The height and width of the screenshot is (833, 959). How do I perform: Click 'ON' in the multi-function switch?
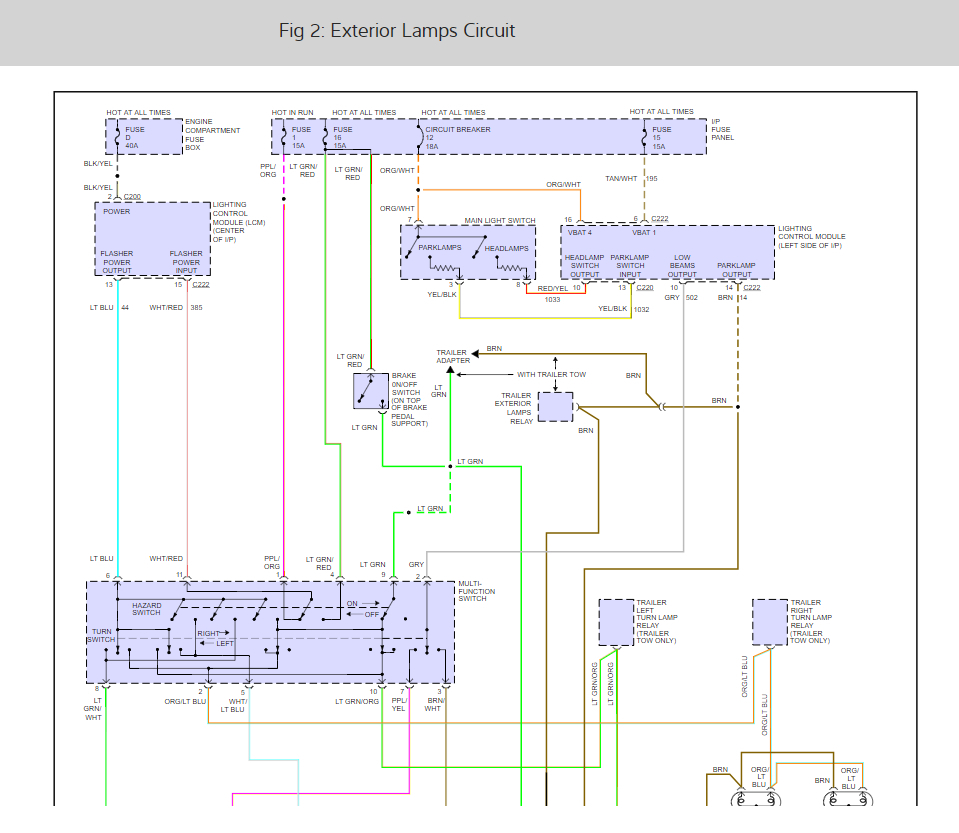[x=352, y=604]
